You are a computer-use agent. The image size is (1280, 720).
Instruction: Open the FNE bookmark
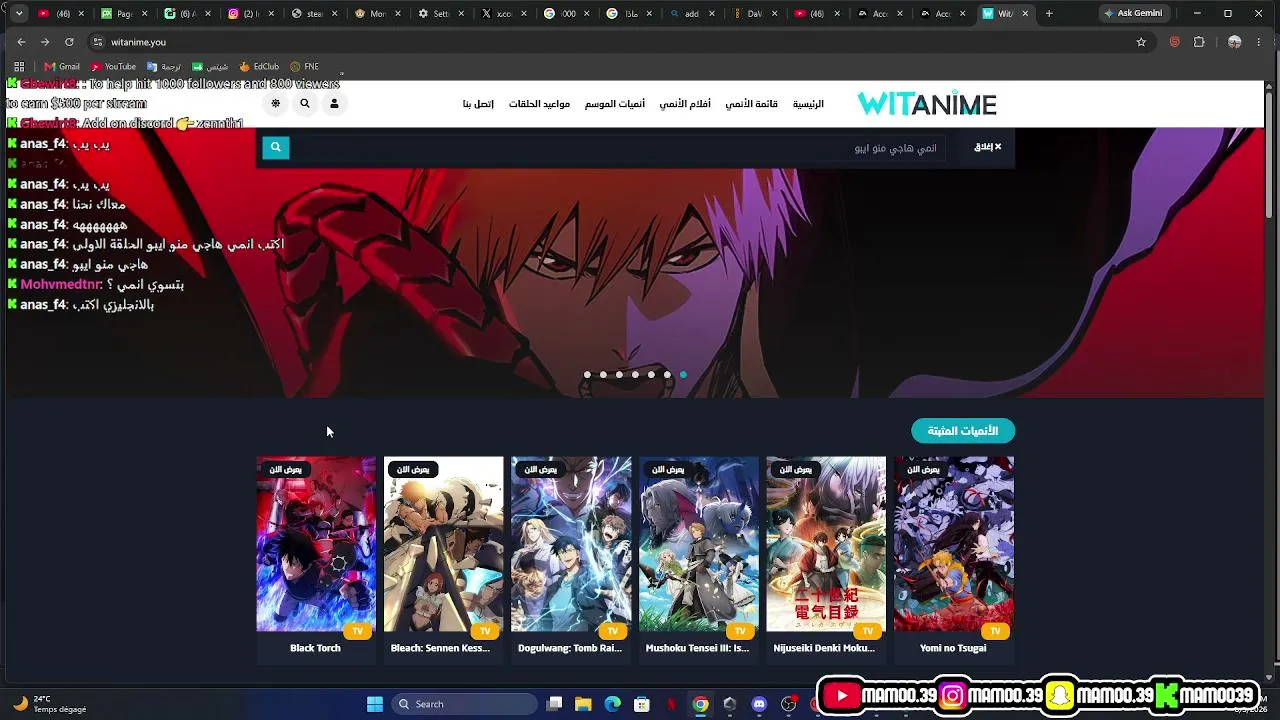coord(304,67)
